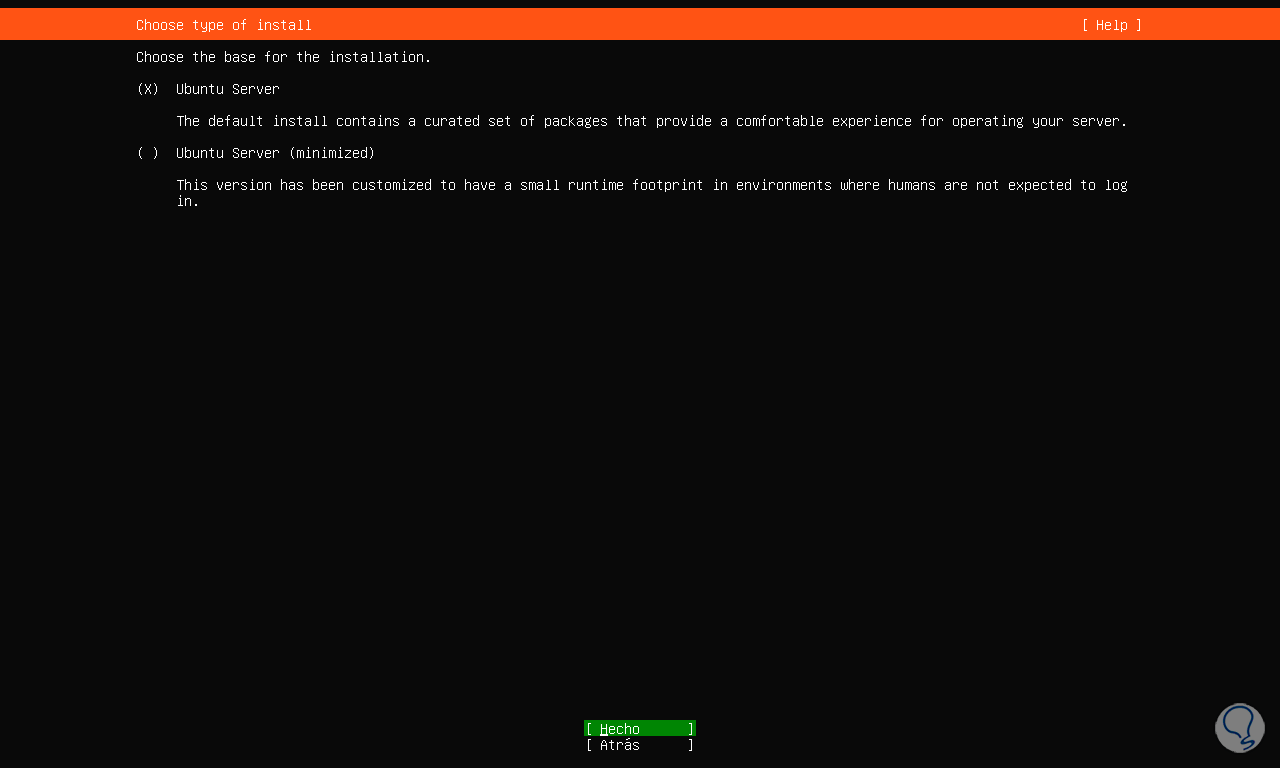Click the small runtime footprint description text
The image size is (1280, 768).
[x=652, y=193]
